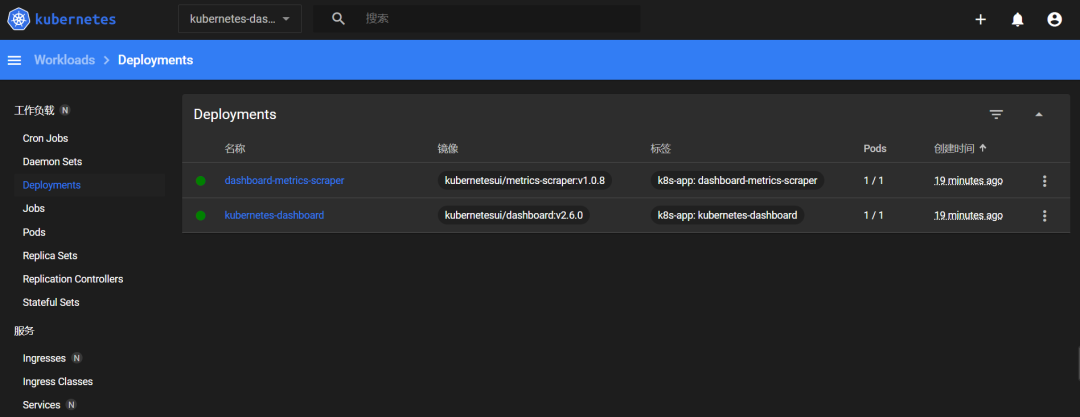Open Ingresses in sidebar
The height and width of the screenshot is (417, 1080).
point(44,358)
